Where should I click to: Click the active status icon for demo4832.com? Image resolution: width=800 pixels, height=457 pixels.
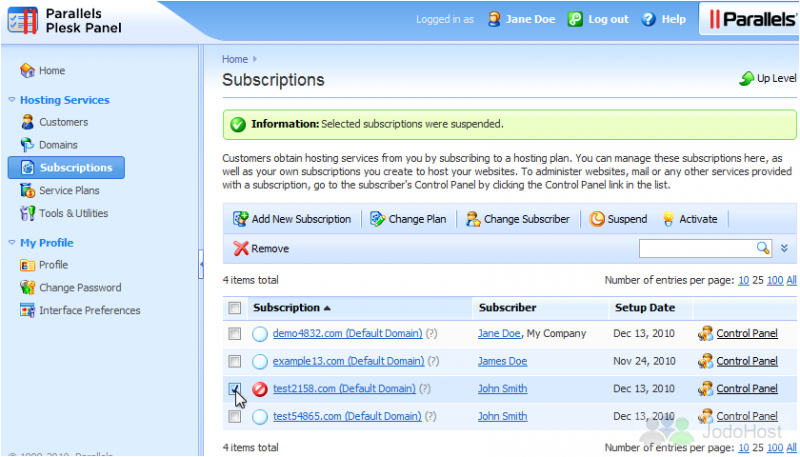pos(260,334)
